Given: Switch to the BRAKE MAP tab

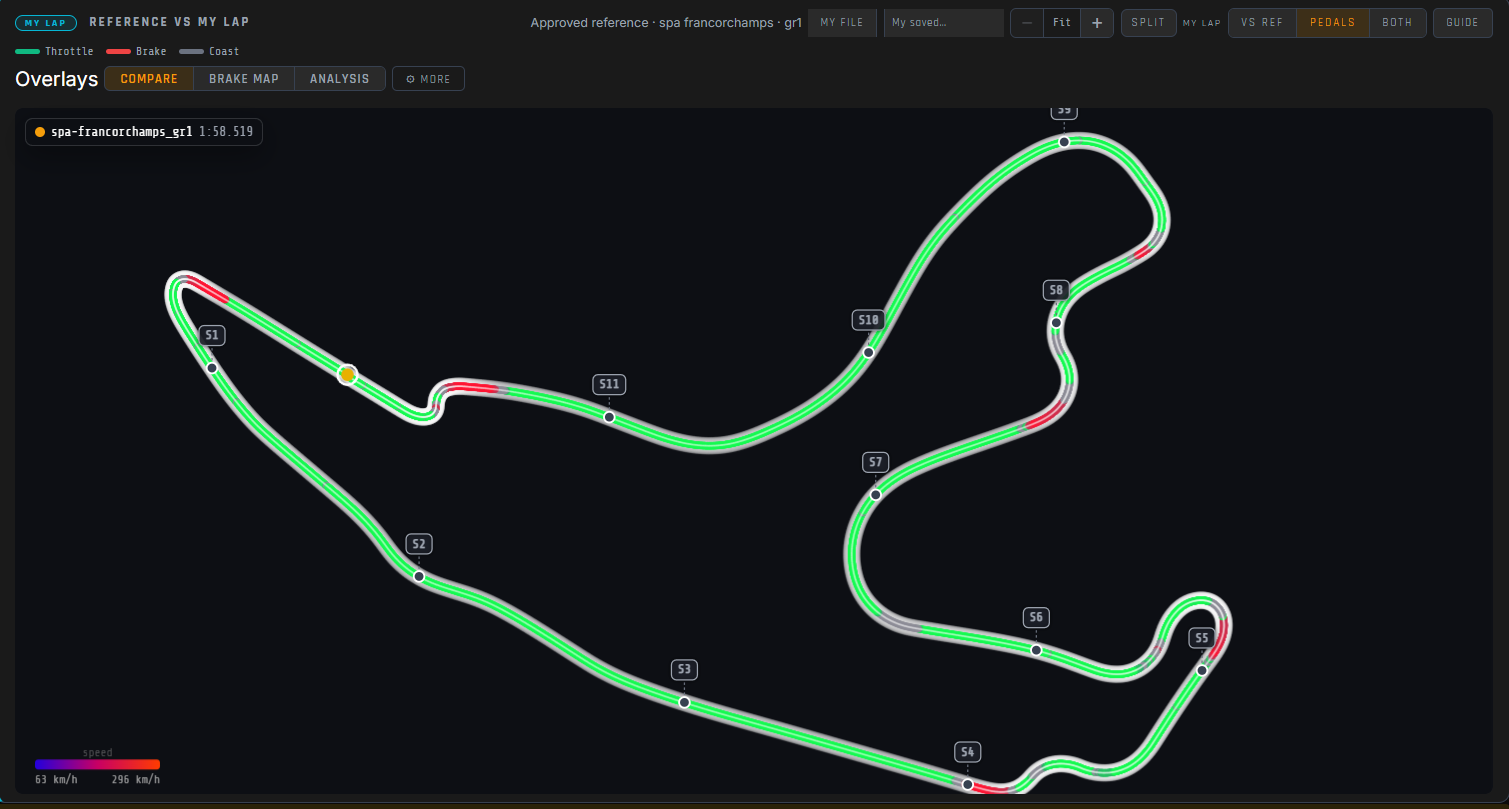Looking at the screenshot, I should click(x=244, y=79).
